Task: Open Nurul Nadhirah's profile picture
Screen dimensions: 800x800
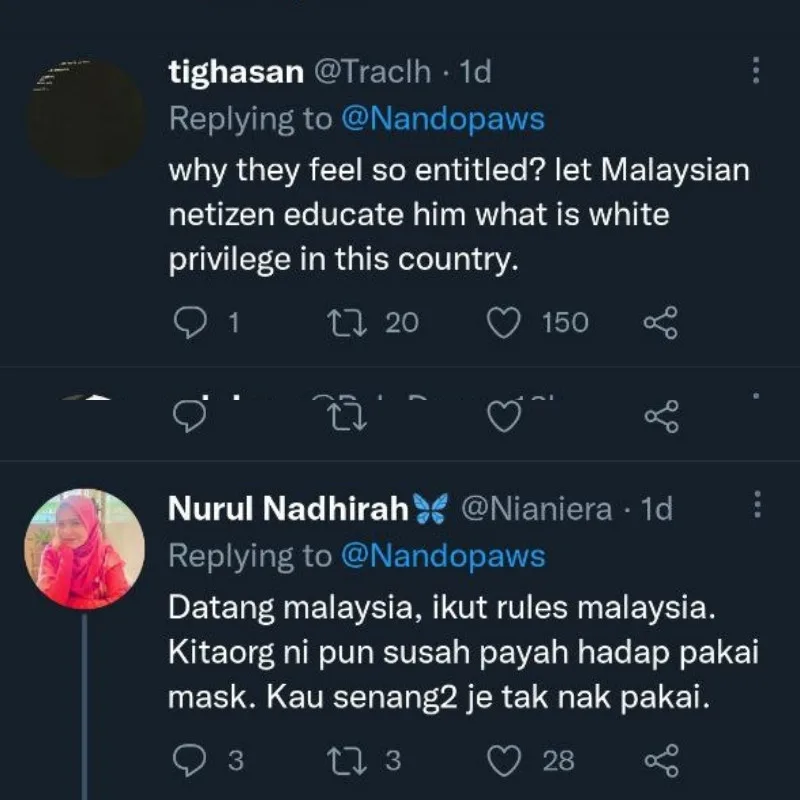Action: pyautogui.click(x=85, y=548)
